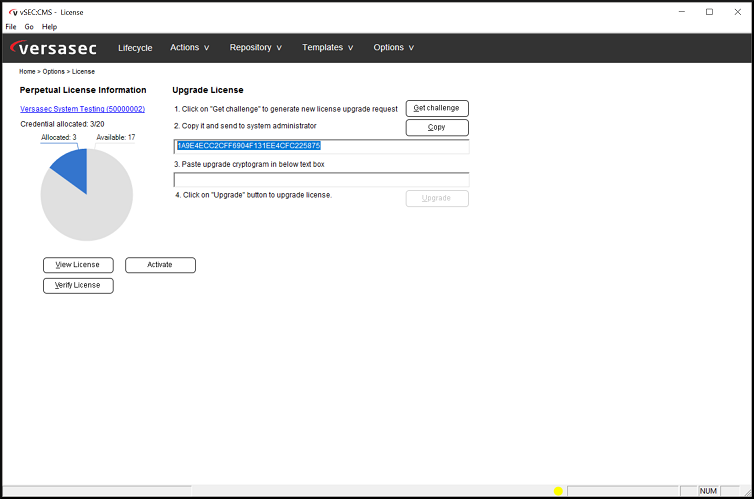Click step 3 'Paste upgrade cryptogram' instruction

249,164
